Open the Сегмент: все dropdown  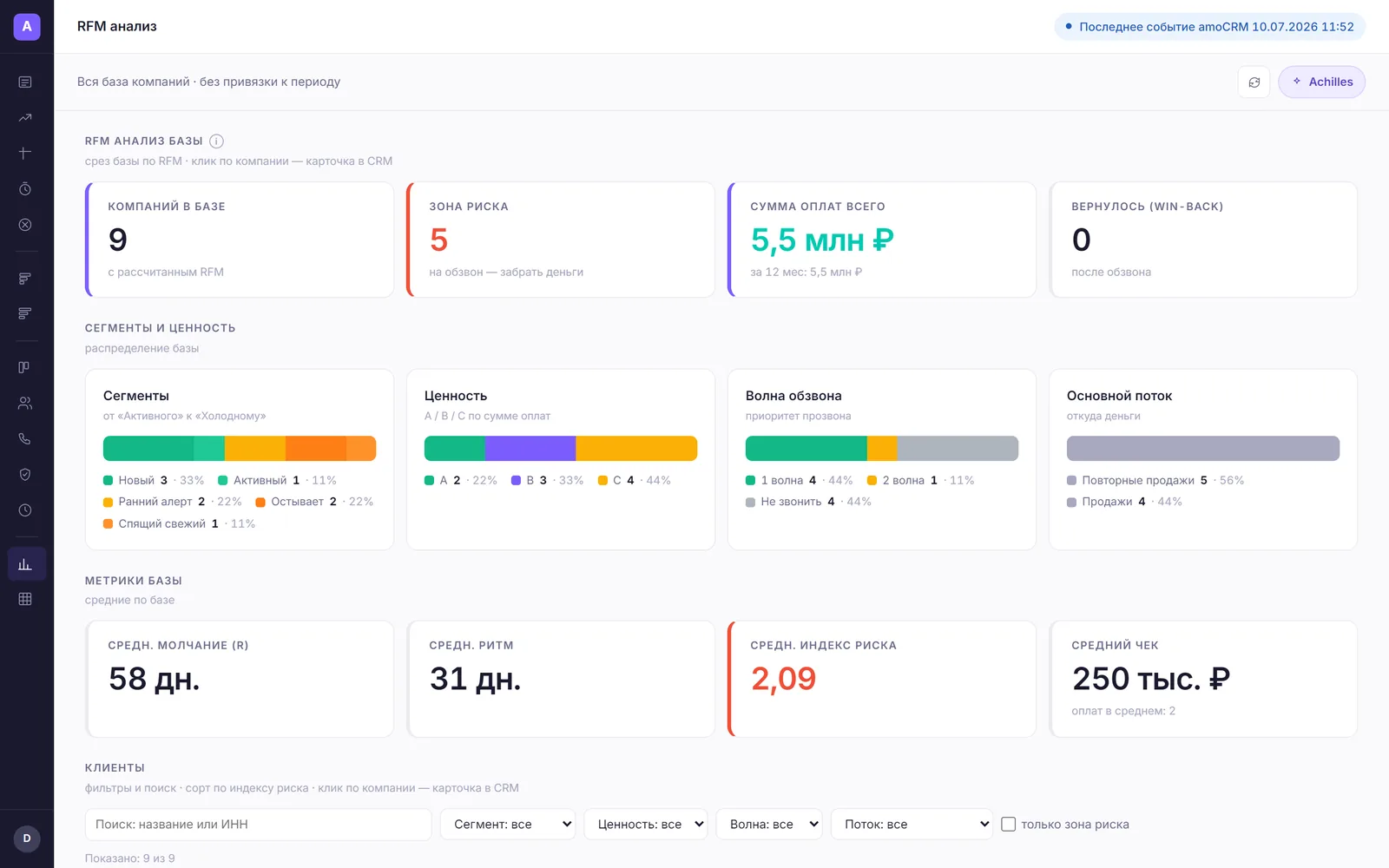(508, 825)
